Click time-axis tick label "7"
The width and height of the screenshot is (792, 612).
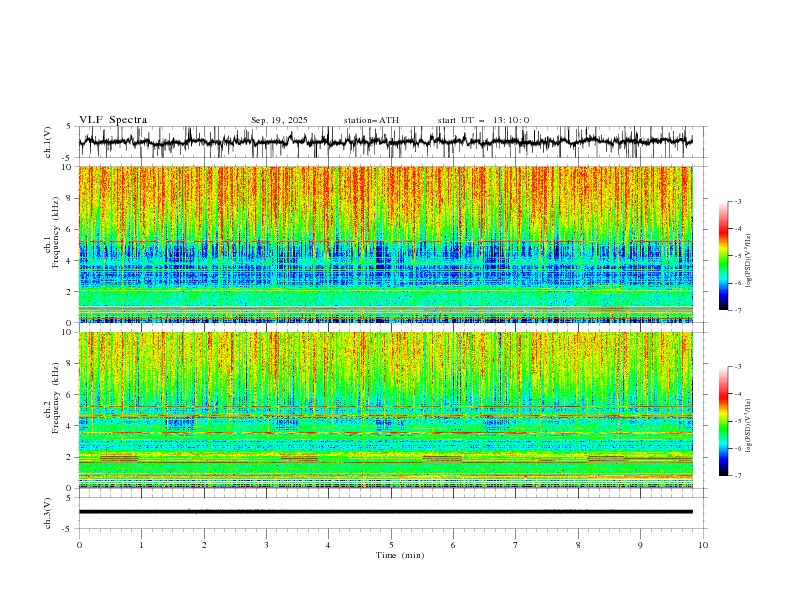[516, 545]
